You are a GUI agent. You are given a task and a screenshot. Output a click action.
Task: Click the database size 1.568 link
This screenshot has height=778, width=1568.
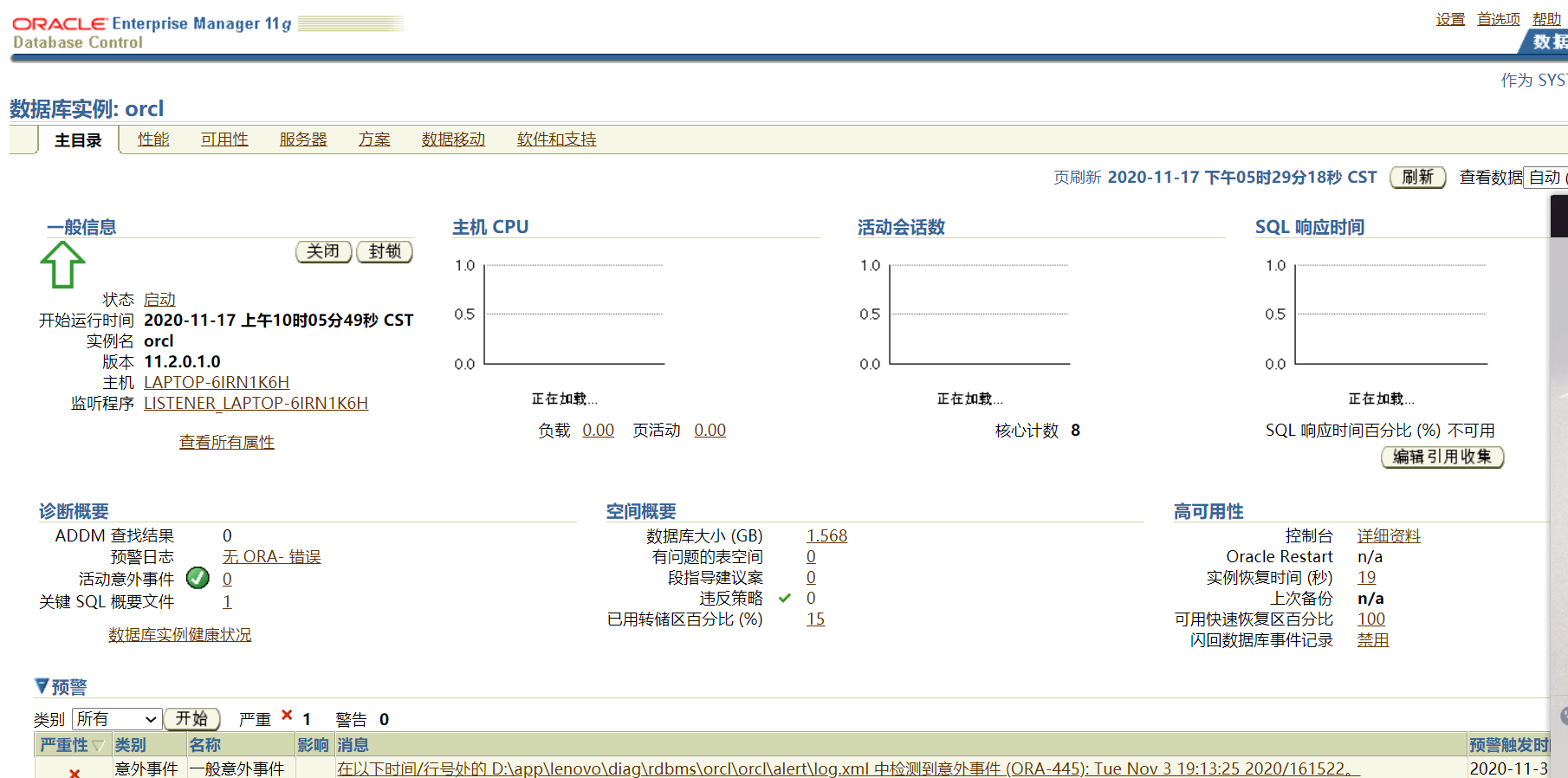(826, 536)
